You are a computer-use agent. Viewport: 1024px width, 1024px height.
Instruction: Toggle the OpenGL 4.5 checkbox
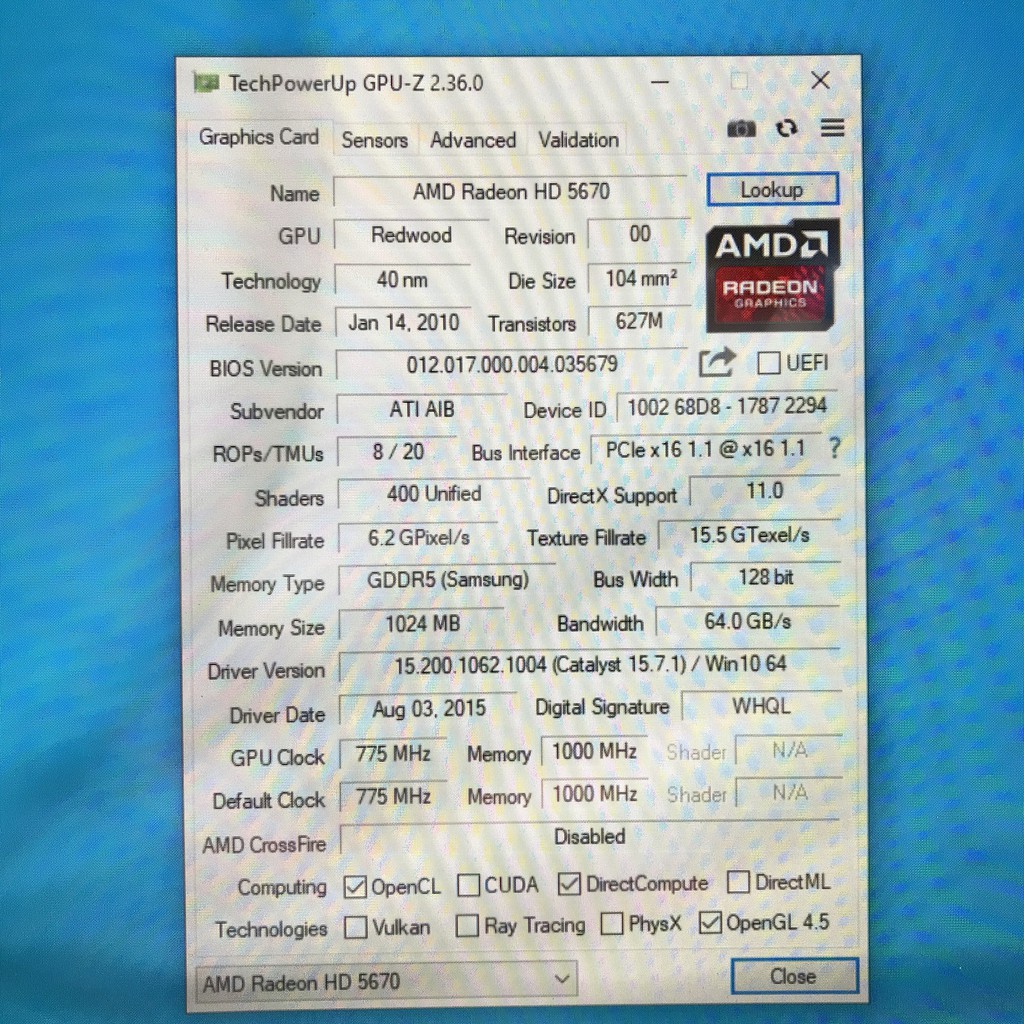pyautogui.click(x=710, y=923)
